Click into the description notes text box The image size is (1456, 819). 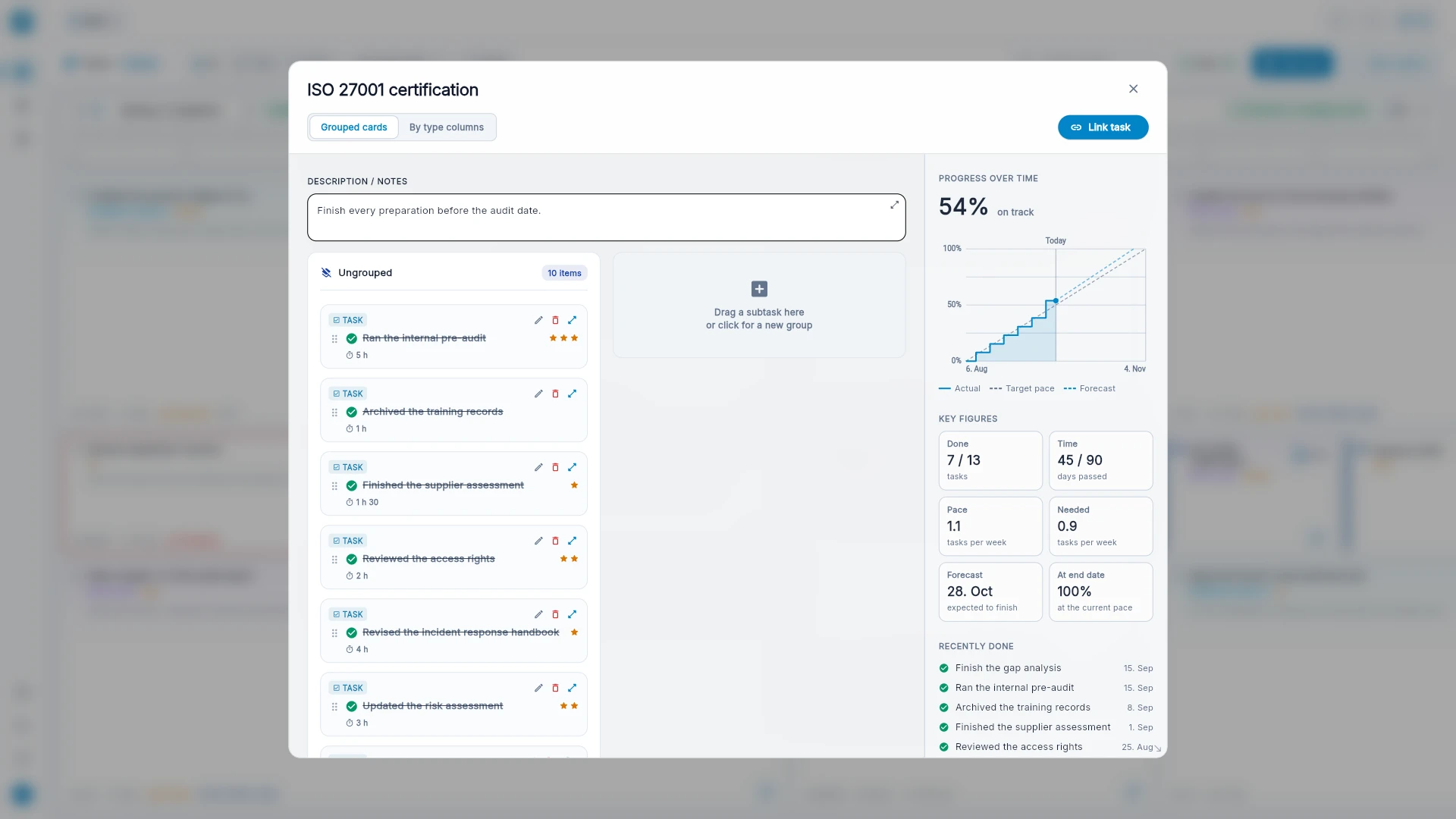[x=607, y=217]
